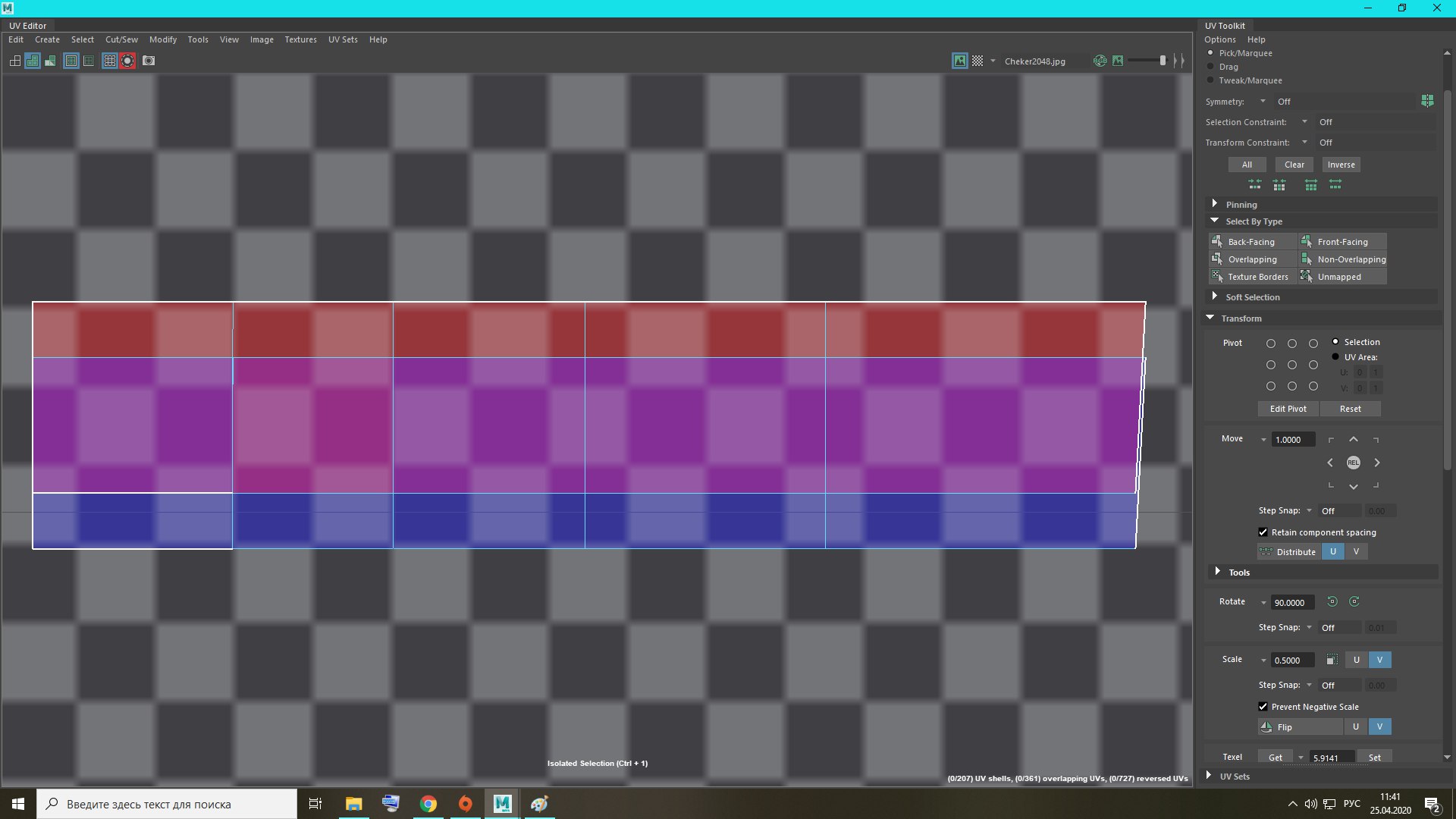Screen dimensions: 1456x819
Task: Toggle the Distribute U button
Action: point(1333,552)
